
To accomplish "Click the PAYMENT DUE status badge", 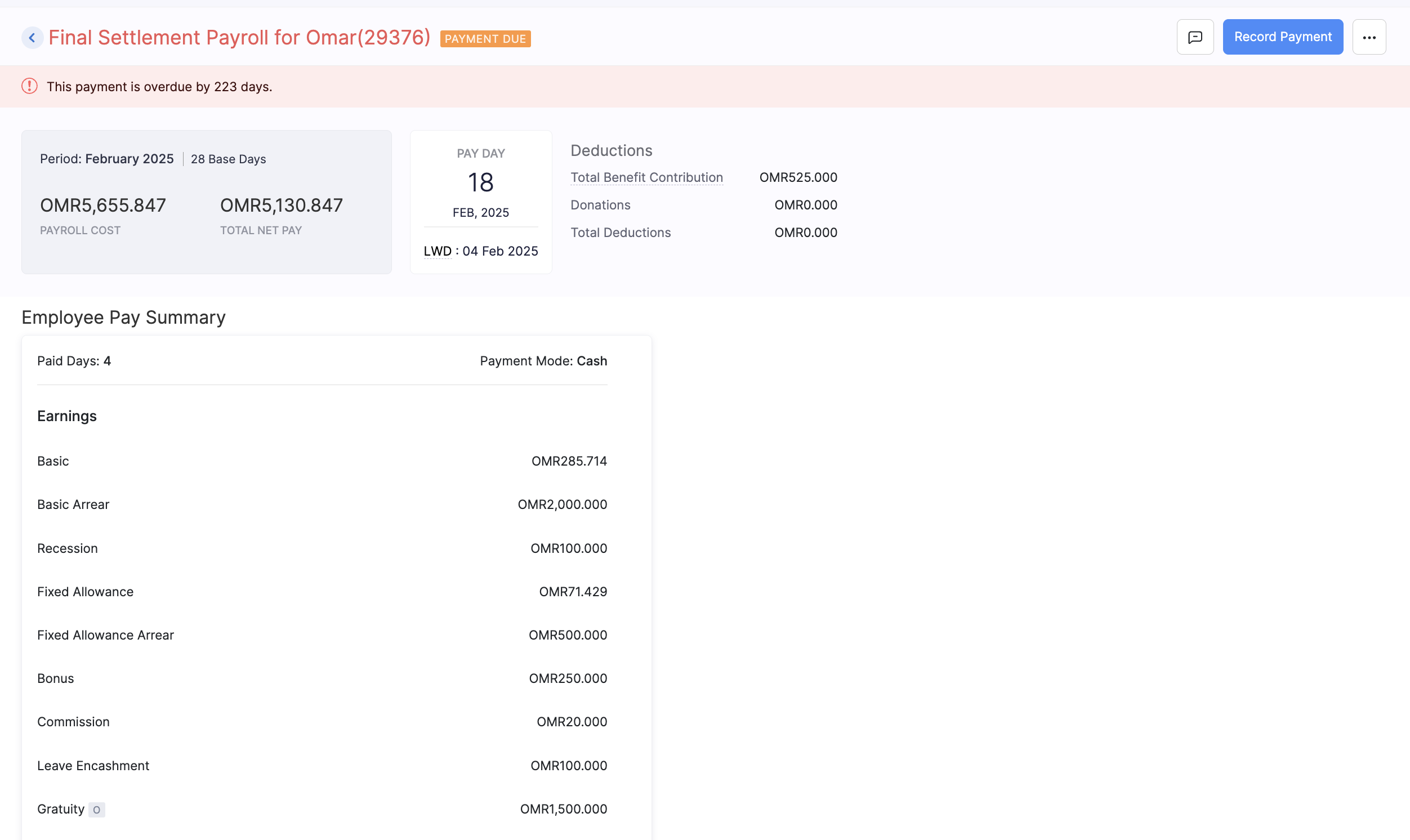I will pyautogui.click(x=485, y=39).
